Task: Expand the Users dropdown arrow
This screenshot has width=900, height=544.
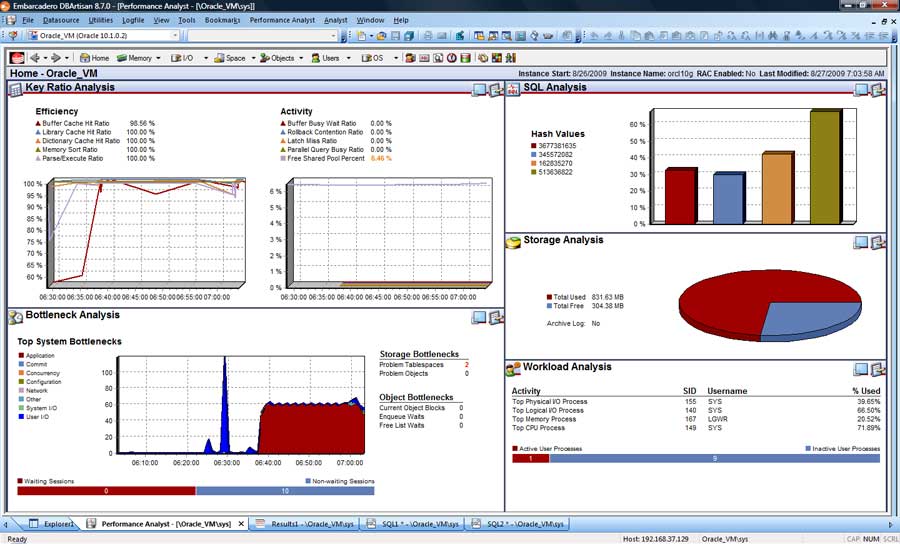Action: [x=348, y=58]
